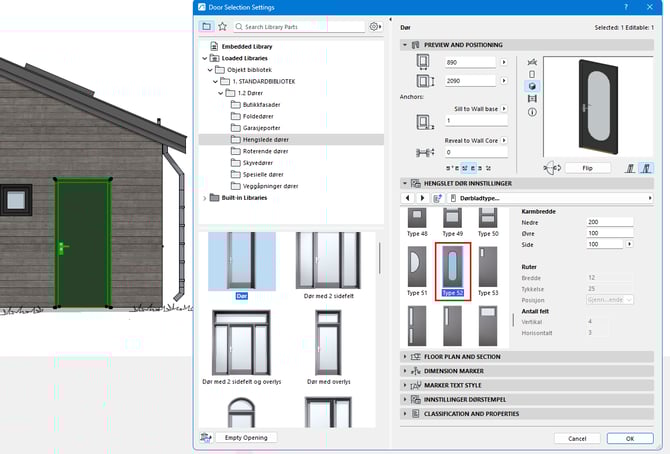Click the Empty Opening button
Image resolution: width=670 pixels, height=454 pixels.
point(245,438)
